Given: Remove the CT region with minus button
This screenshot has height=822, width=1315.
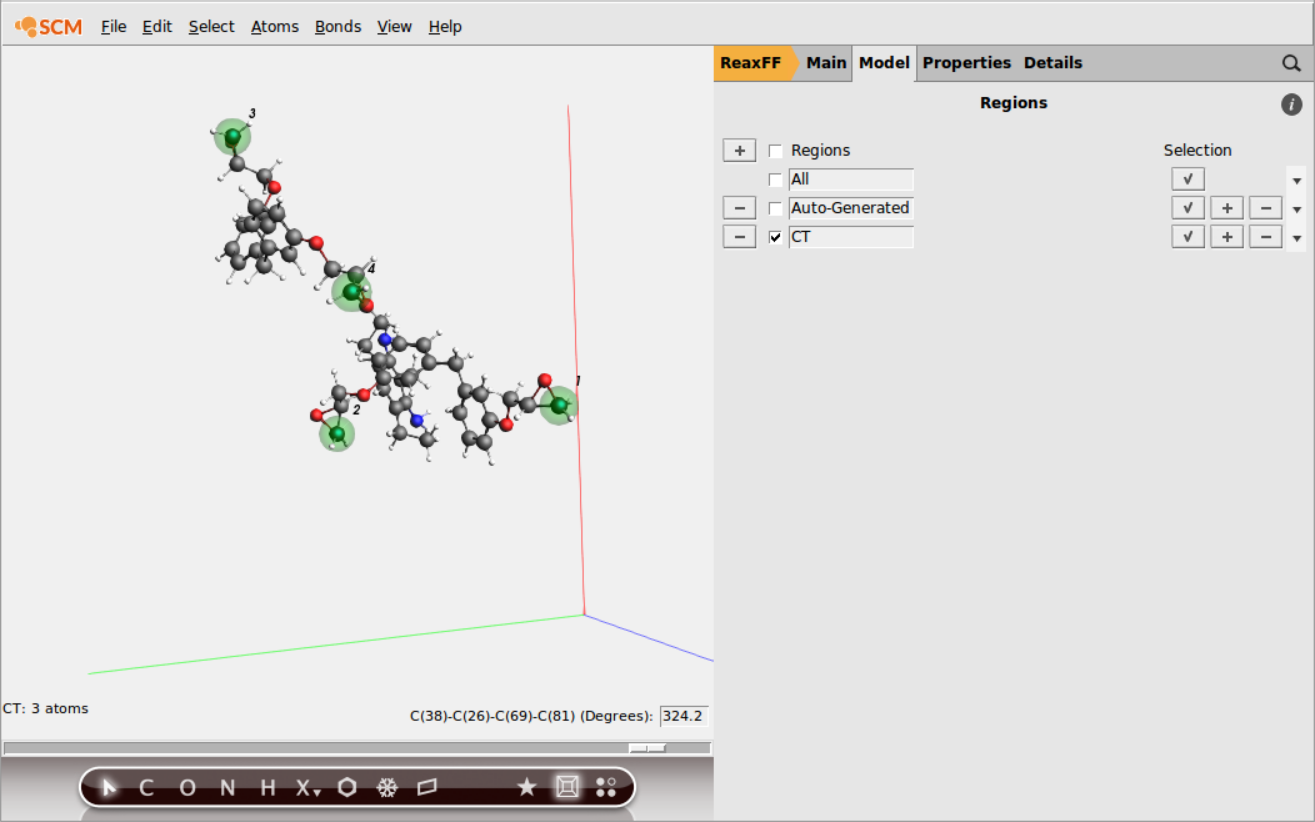Looking at the screenshot, I should (x=739, y=238).
